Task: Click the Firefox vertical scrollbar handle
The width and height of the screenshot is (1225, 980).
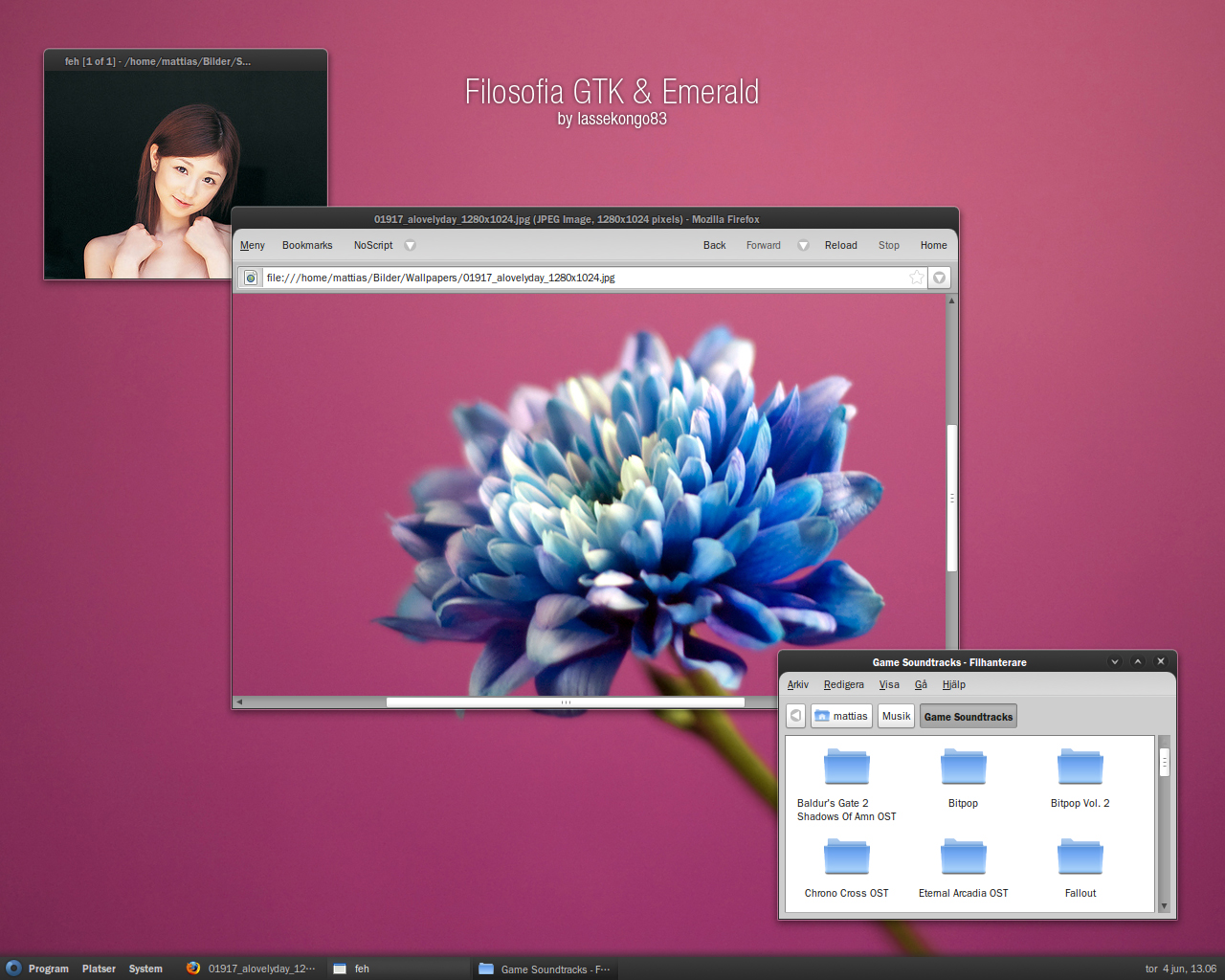Action: tap(952, 498)
